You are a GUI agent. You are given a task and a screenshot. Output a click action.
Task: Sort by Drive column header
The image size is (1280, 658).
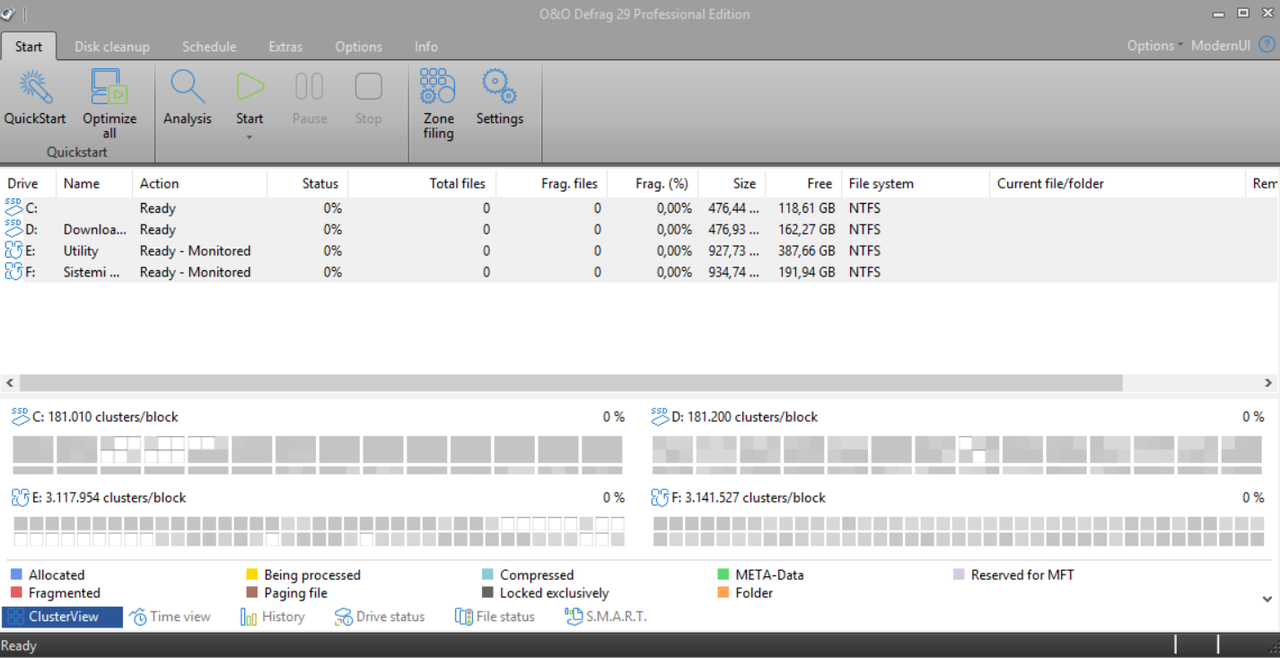29,183
